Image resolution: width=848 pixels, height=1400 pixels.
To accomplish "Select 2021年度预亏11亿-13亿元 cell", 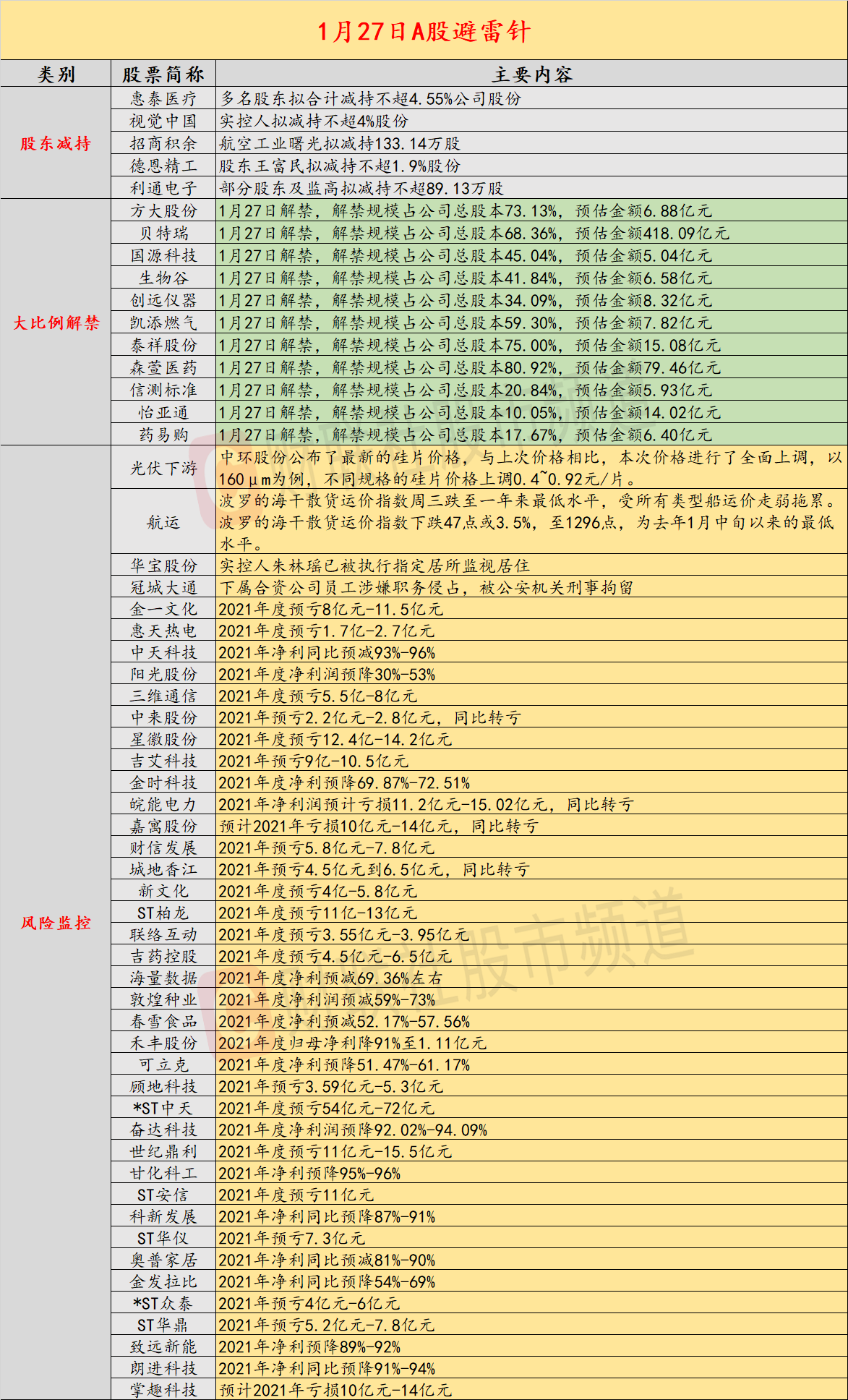I will [532, 913].
